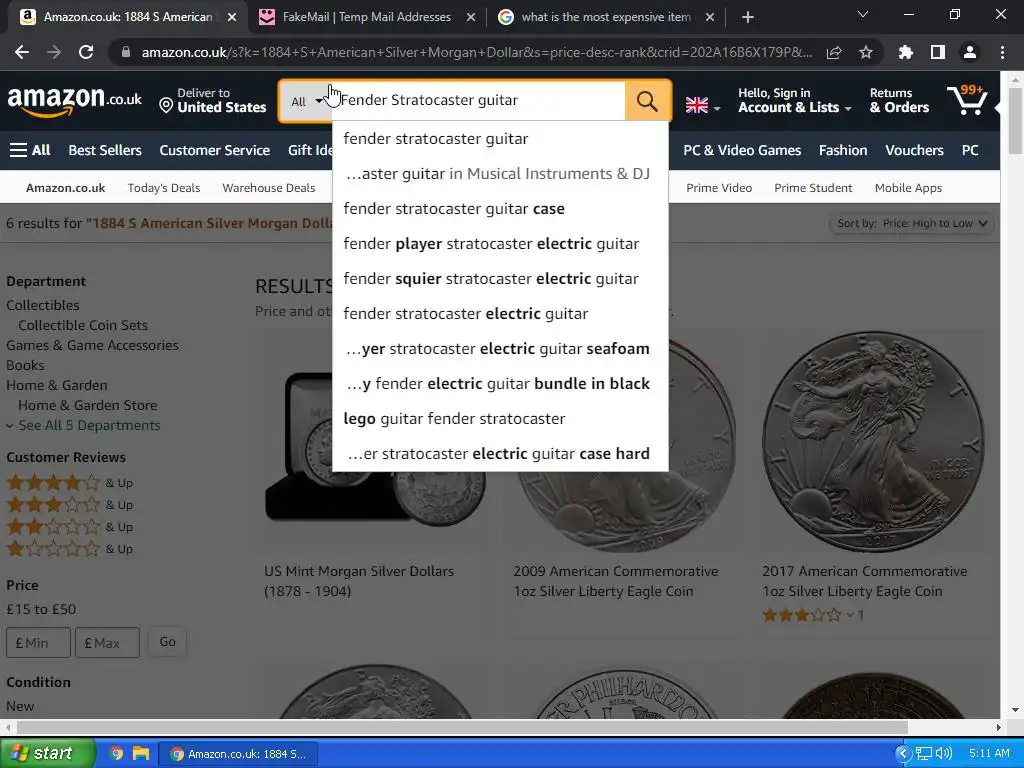Close the Amazon.co.uk tab
The width and height of the screenshot is (1024, 768).
(x=232, y=17)
